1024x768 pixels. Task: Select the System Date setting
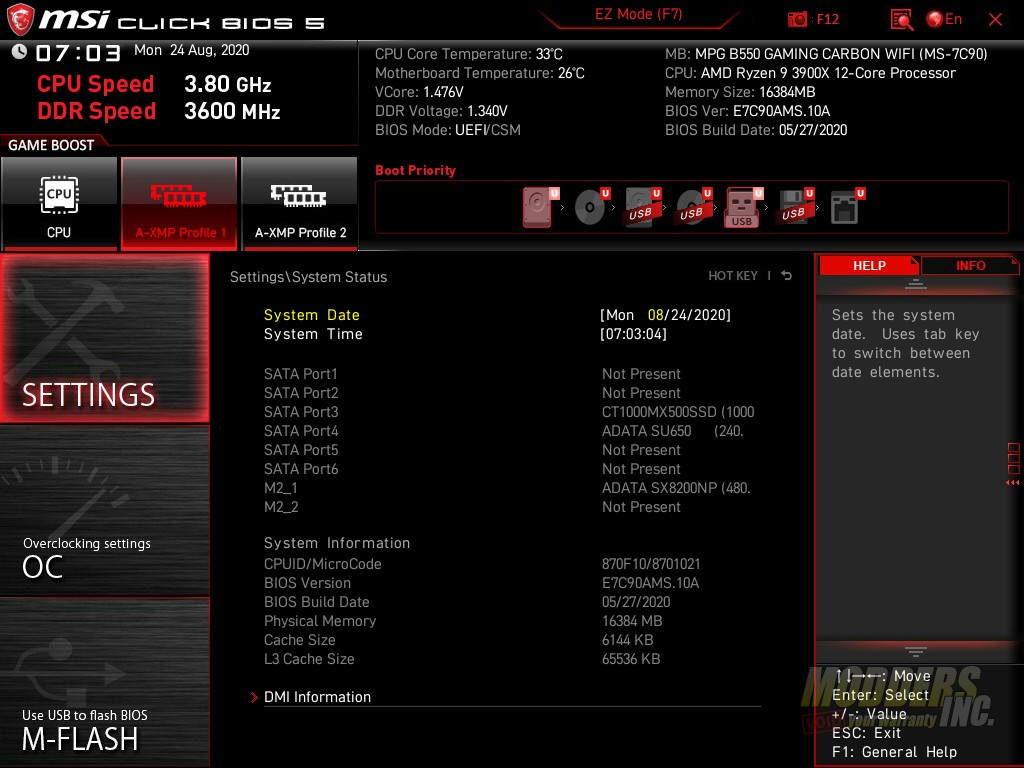(312, 315)
